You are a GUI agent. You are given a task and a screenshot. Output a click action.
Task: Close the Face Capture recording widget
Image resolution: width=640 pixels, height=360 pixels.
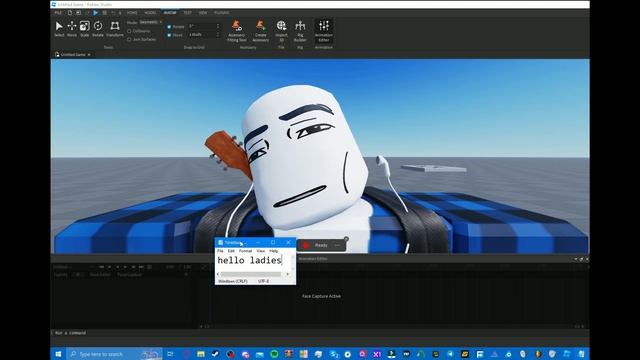click(346, 239)
